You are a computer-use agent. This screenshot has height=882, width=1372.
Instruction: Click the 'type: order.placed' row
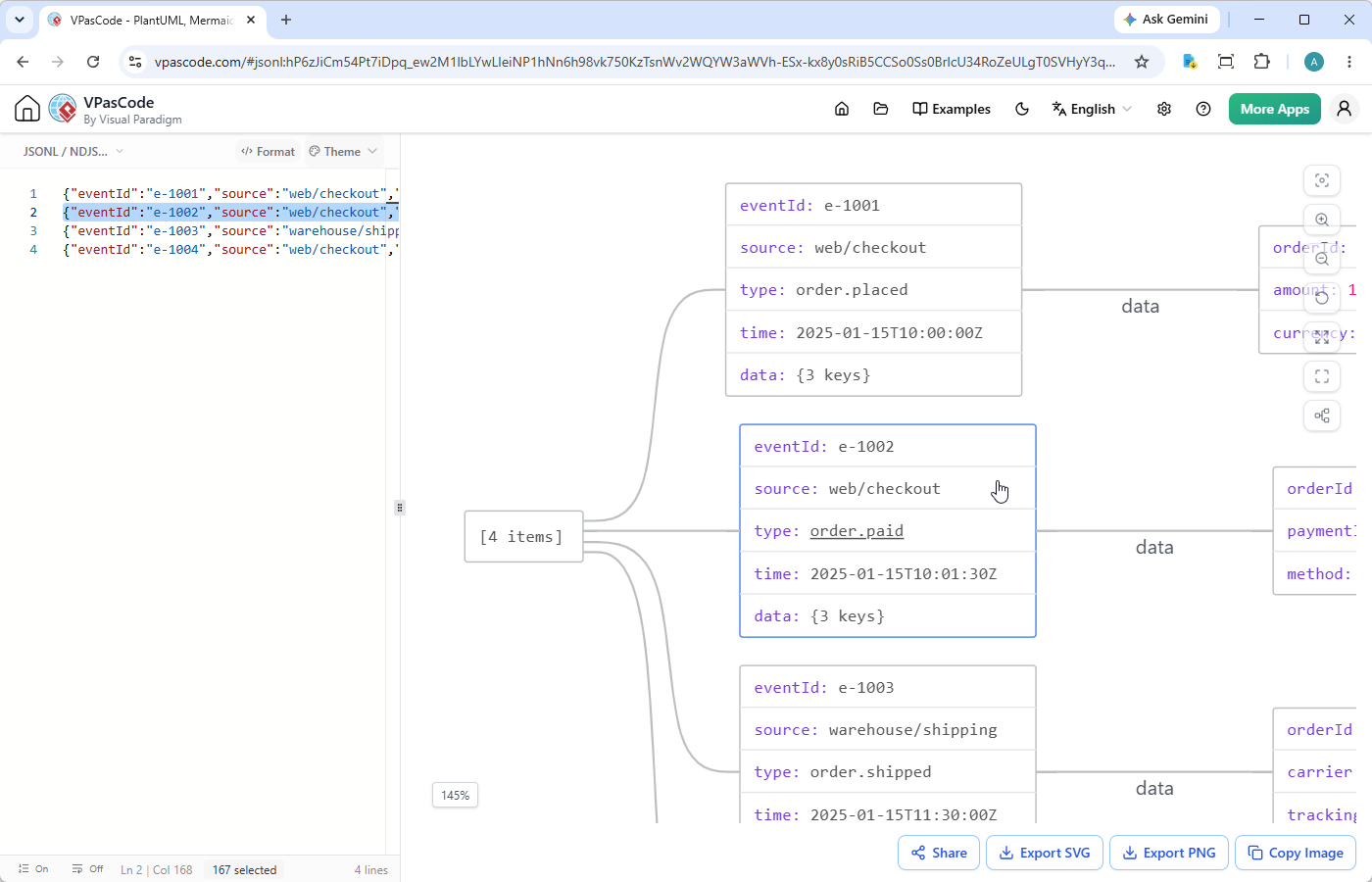pyautogui.click(x=873, y=289)
